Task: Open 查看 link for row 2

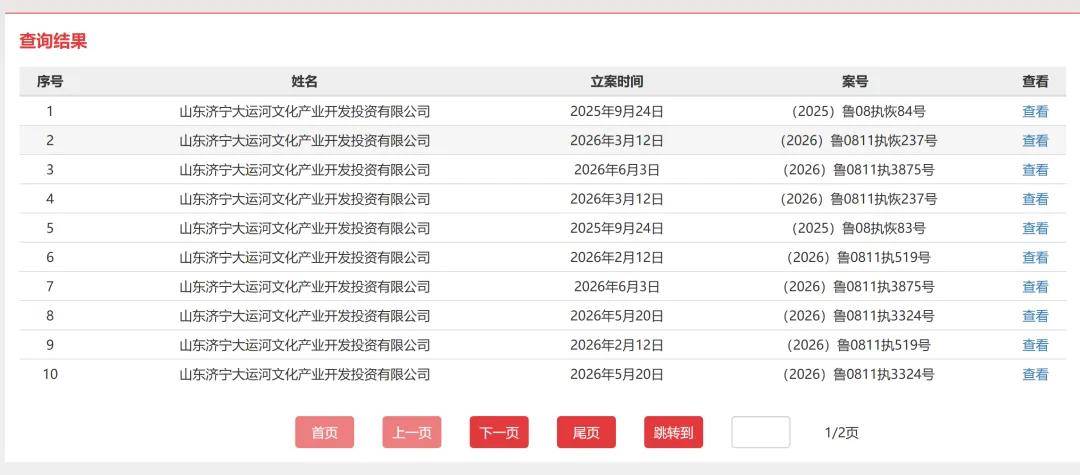Action: pos(1035,140)
